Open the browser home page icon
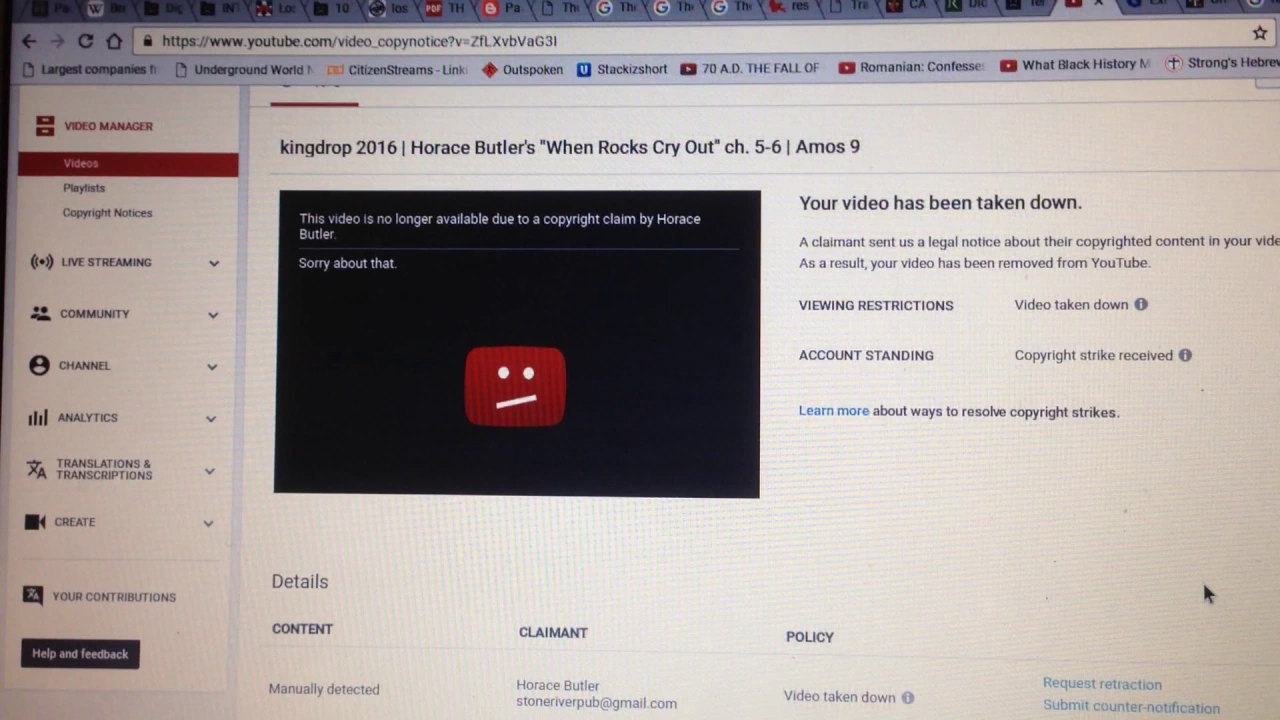 (114, 41)
